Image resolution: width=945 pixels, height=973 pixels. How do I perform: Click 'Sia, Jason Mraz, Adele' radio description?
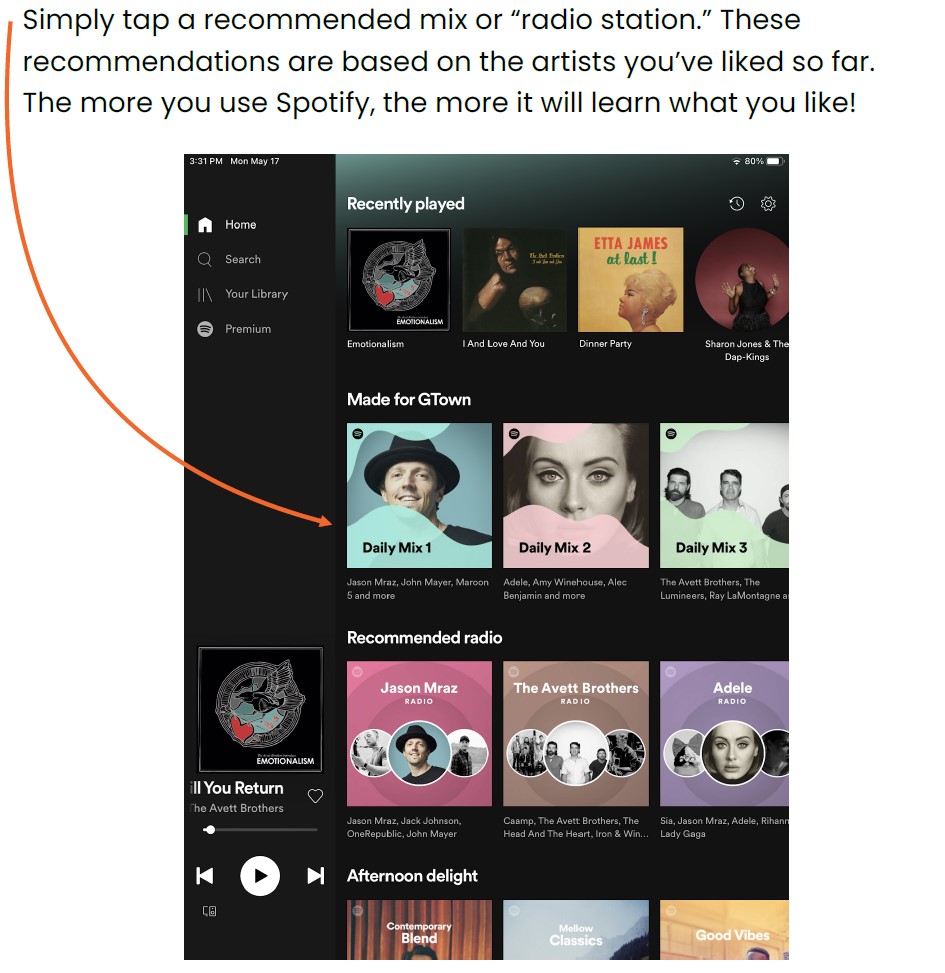pos(724,827)
